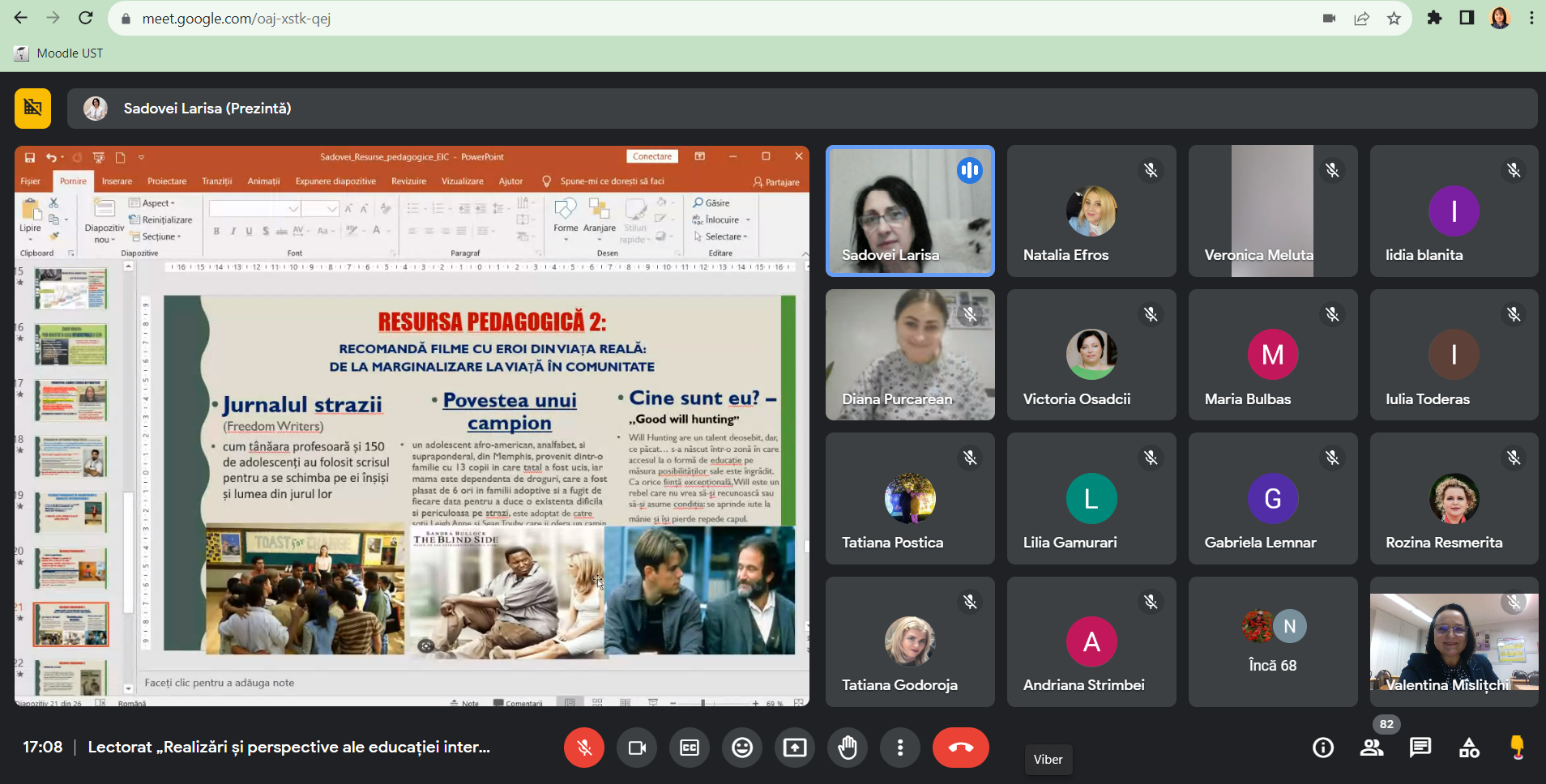Expand the Încă 68 participants tile
Screen dimensions: 1546x784
(1272, 641)
